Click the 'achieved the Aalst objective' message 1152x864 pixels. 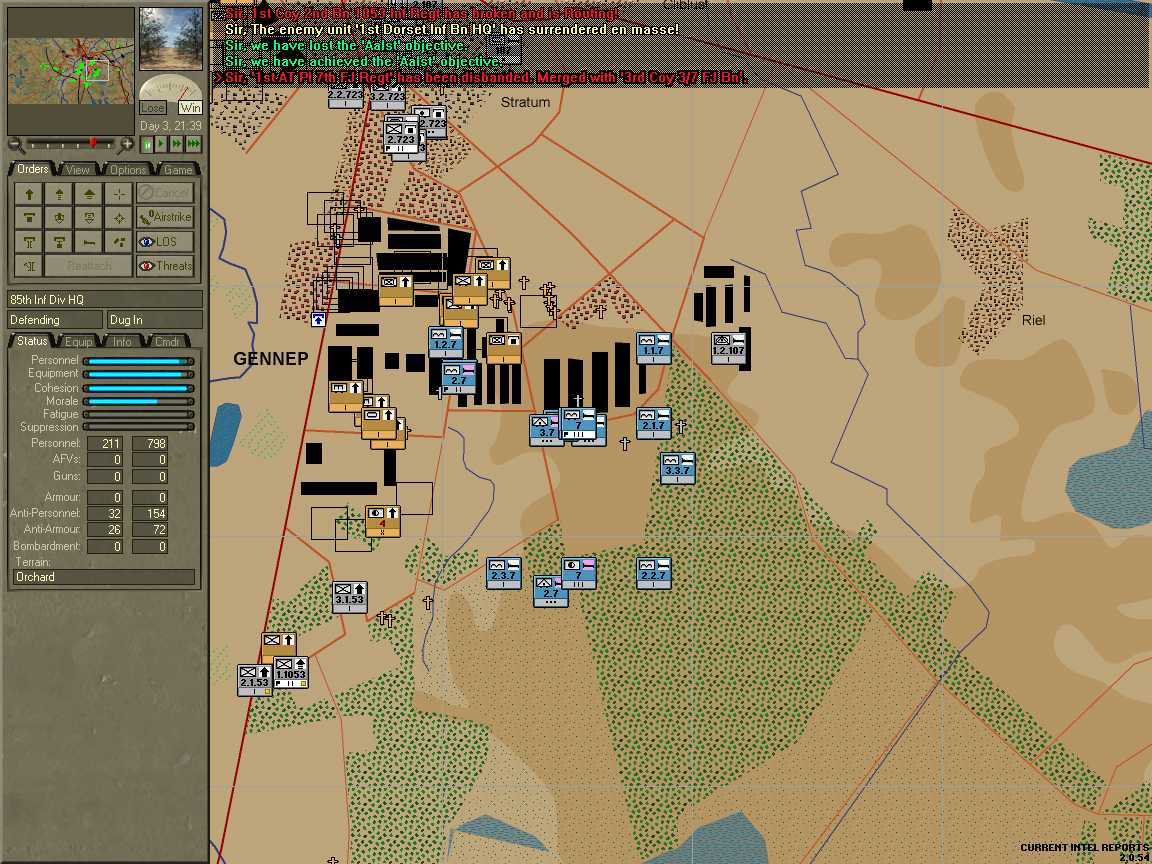[364, 61]
